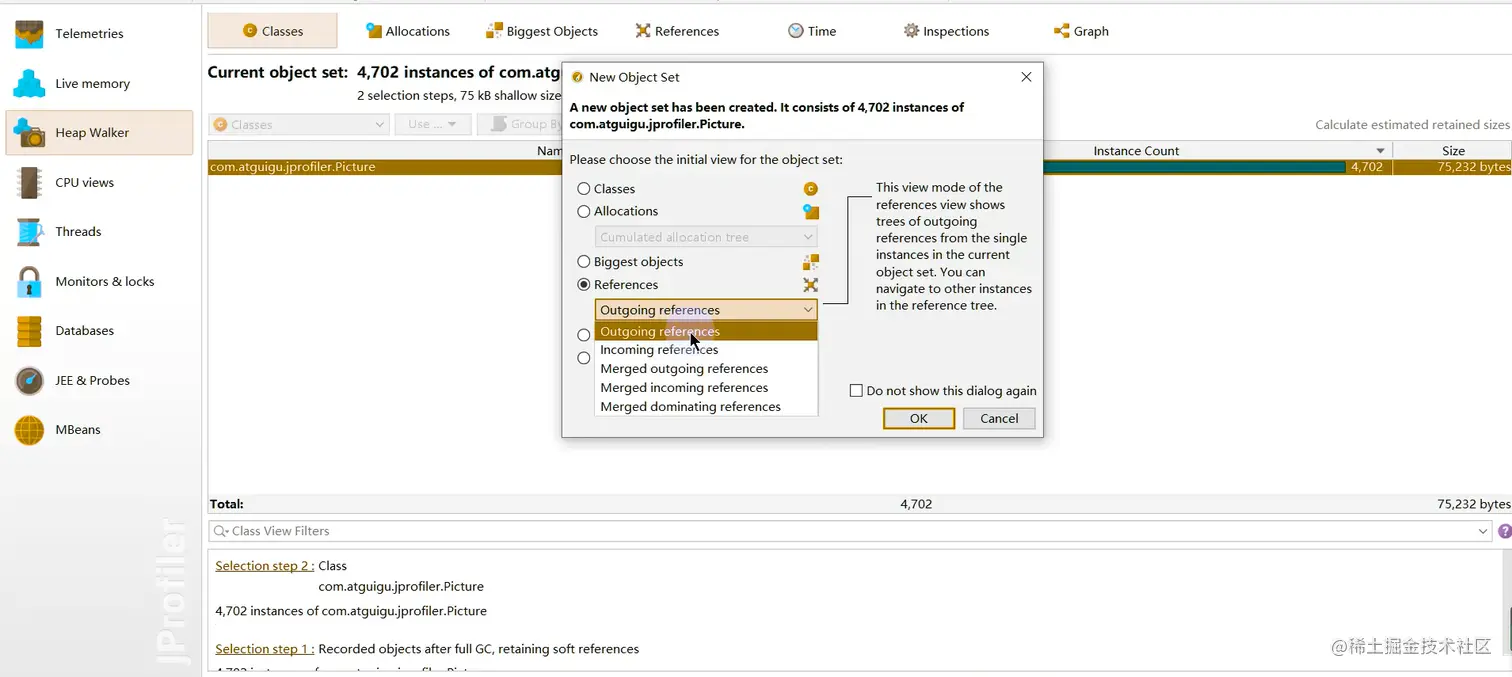The height and width of the screenshot is (677, 1512).
Task: Switch to the Time tab
Action: [x=811, y=31]
